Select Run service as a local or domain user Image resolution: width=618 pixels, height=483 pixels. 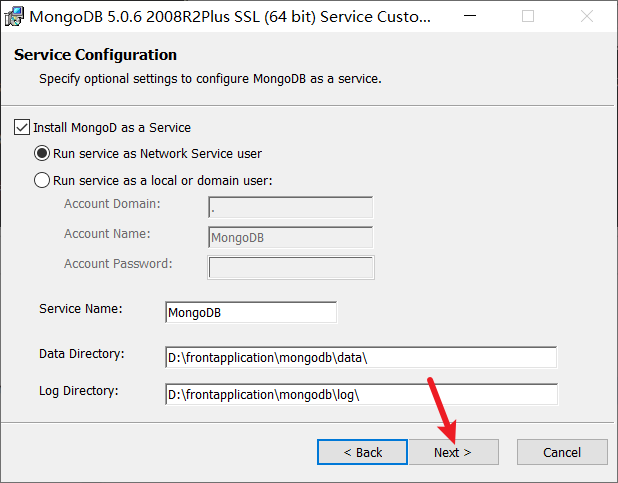click(42, 180)
